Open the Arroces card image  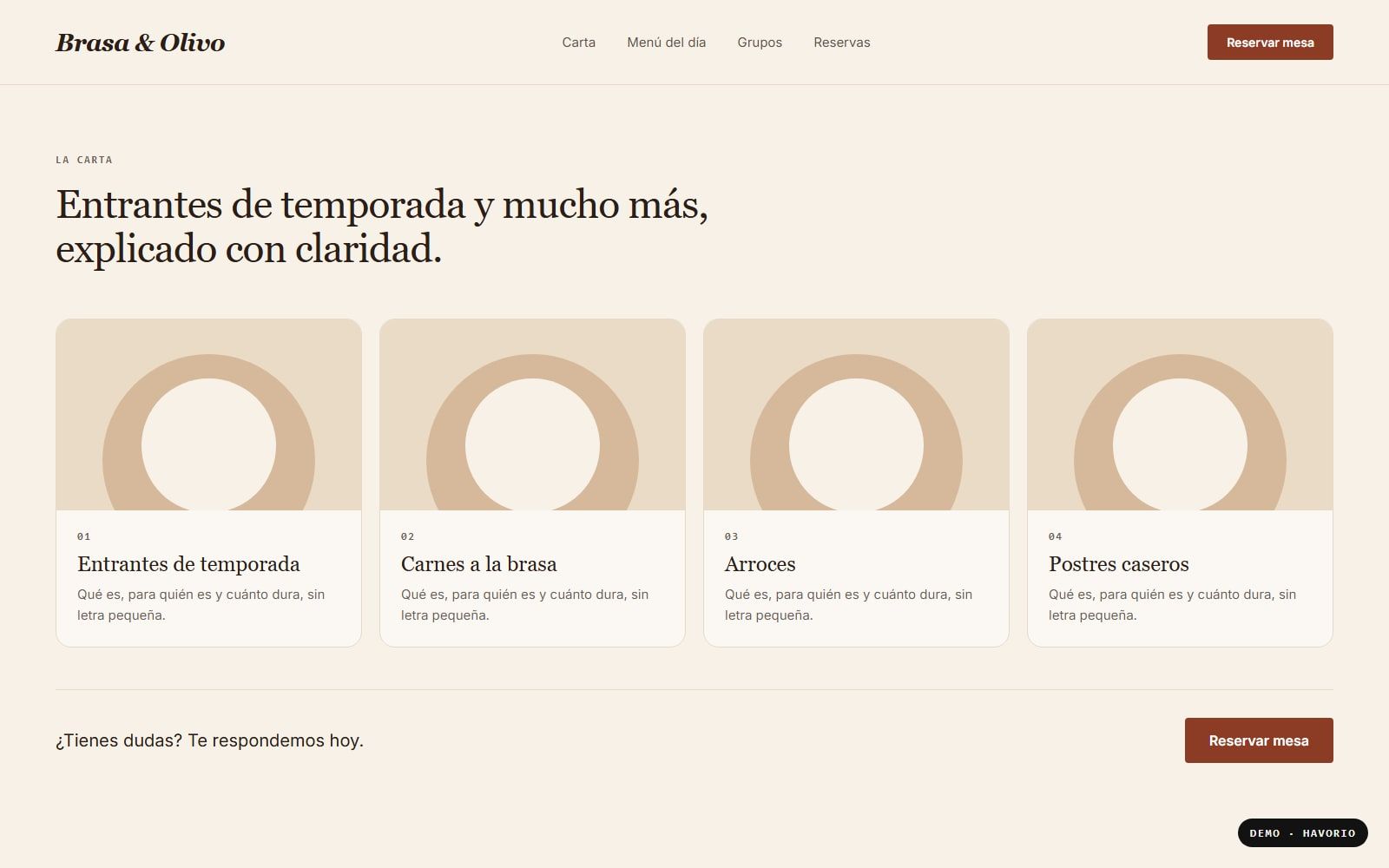click(856, 415)
